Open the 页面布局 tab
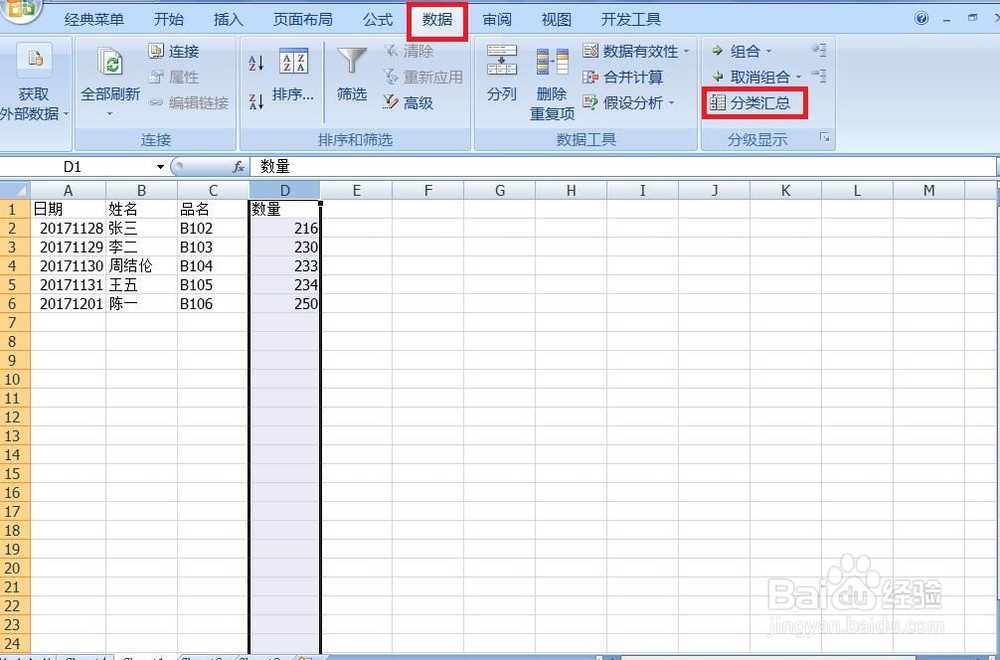The image size is (1000, 660). coord(303,20)
